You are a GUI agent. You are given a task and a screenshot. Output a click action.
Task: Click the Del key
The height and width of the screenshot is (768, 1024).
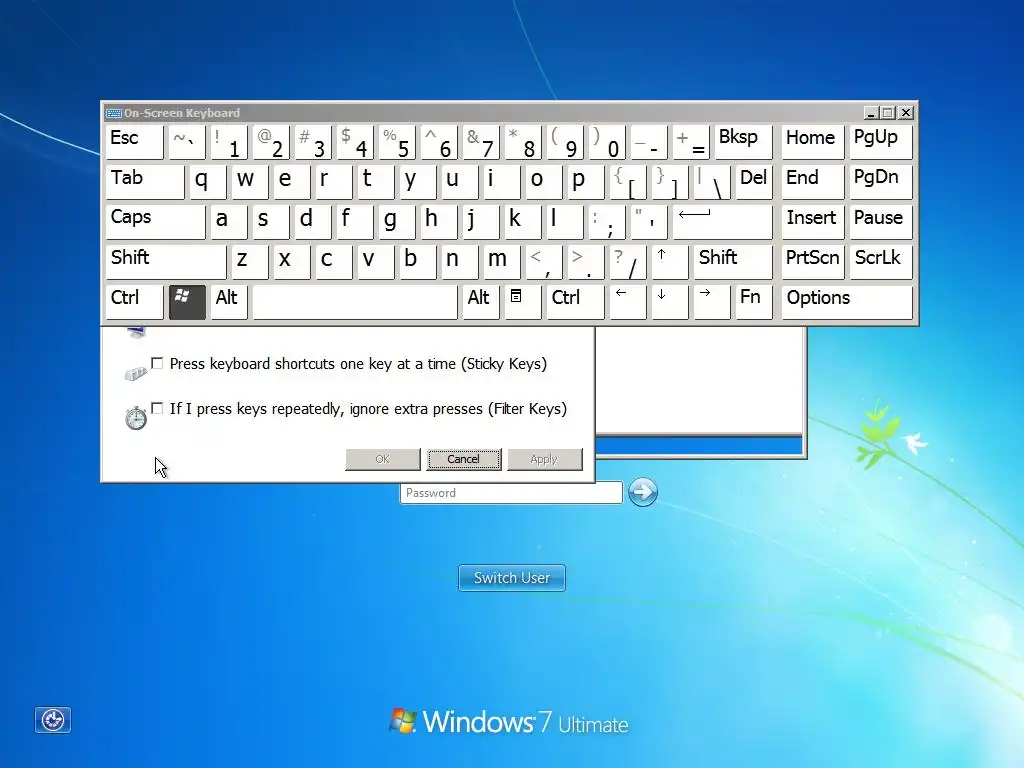(754, 182)
